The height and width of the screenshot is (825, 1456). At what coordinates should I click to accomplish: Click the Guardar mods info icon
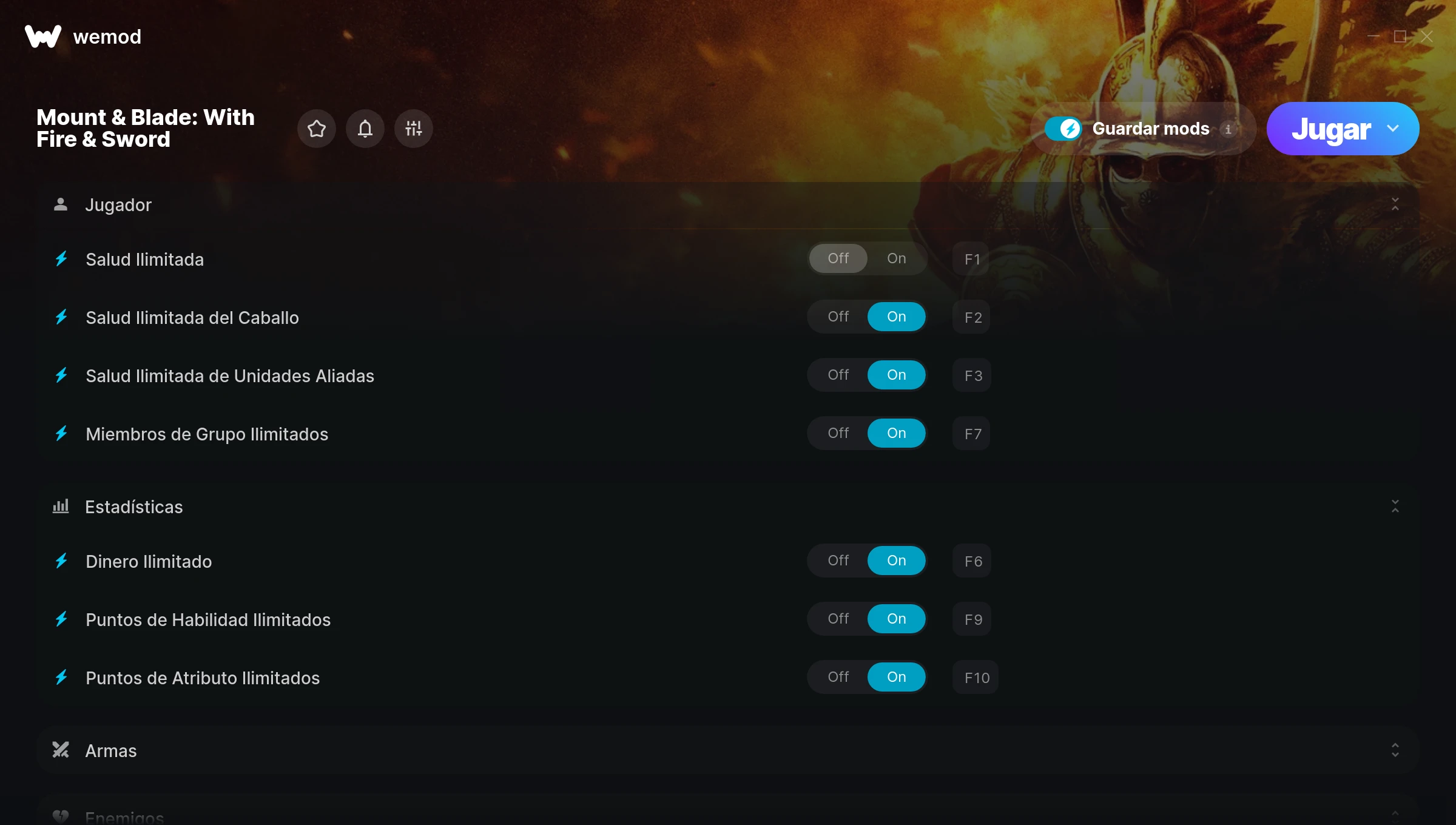click(x=1228, y=129)
